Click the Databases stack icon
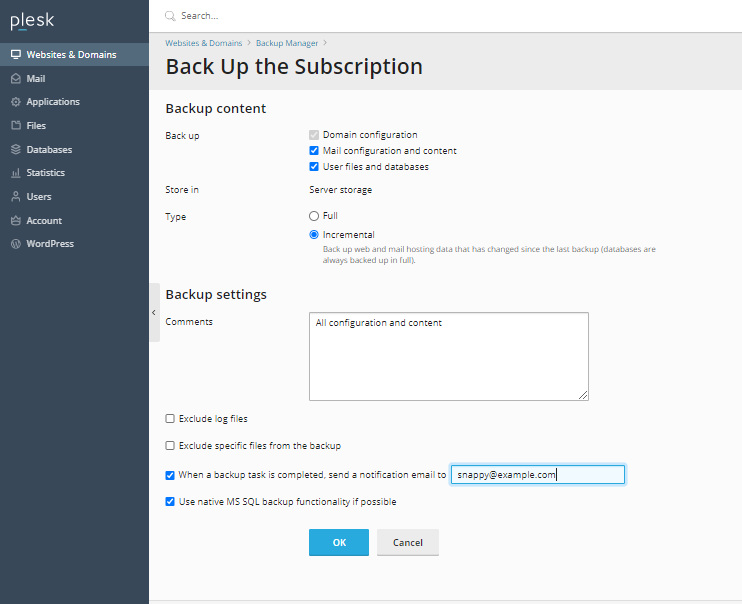 pos(16,150)
